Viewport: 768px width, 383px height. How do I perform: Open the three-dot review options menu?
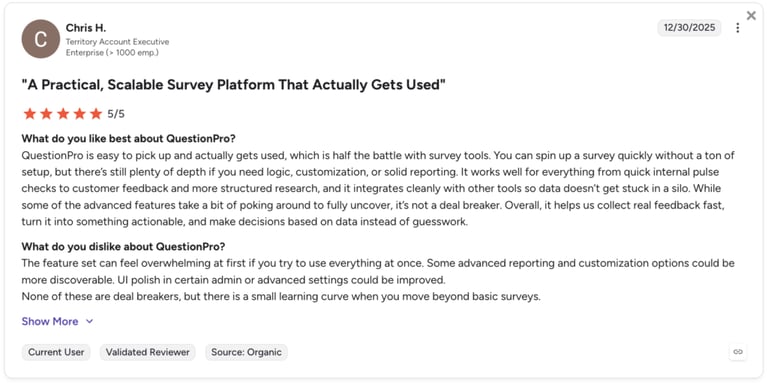(x=738, y=28)
